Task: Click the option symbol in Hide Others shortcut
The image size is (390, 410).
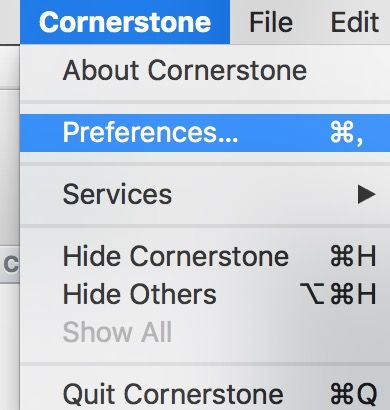Action: (x=312, y=294)
